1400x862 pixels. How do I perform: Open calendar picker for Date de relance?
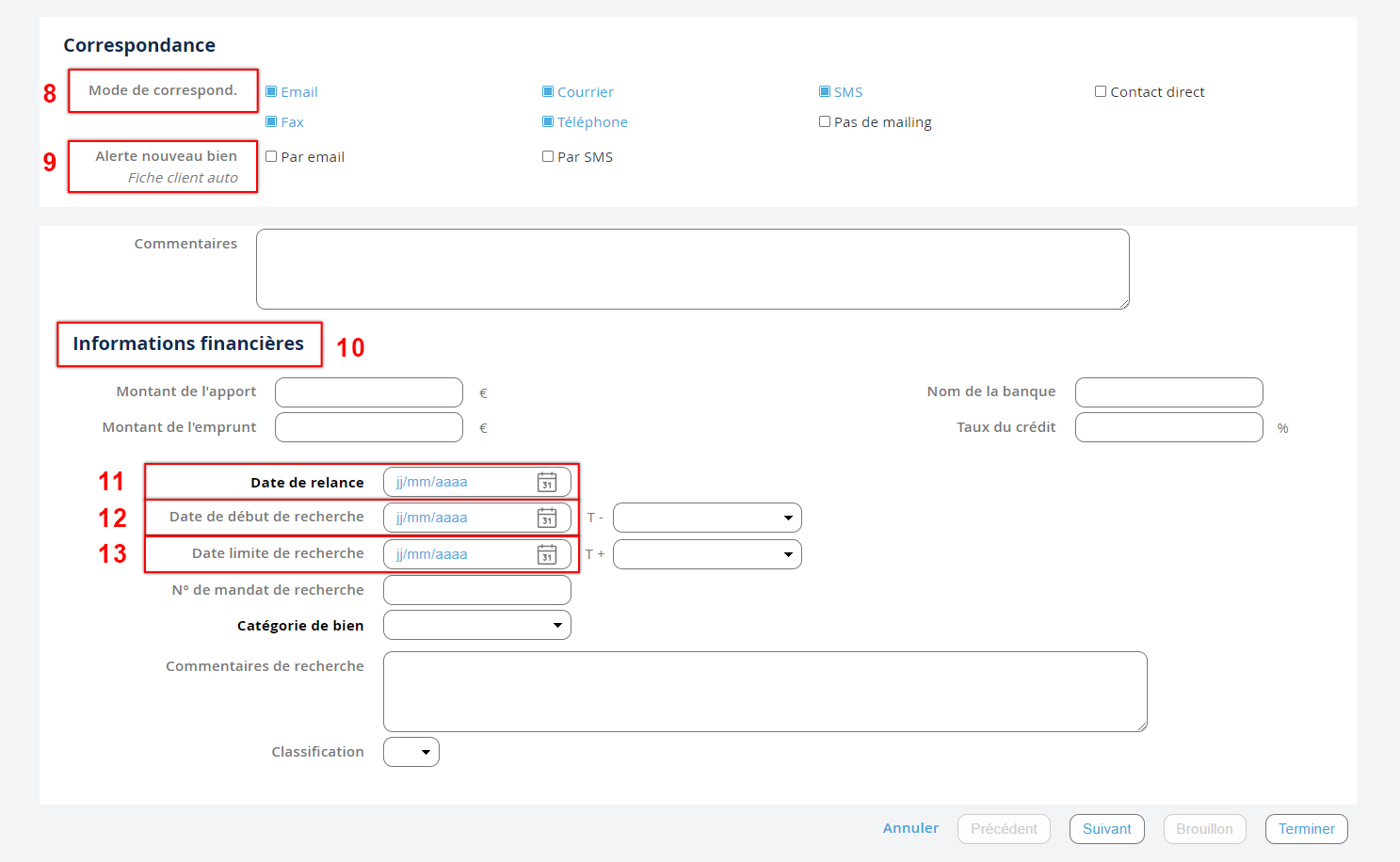(546, 483)
